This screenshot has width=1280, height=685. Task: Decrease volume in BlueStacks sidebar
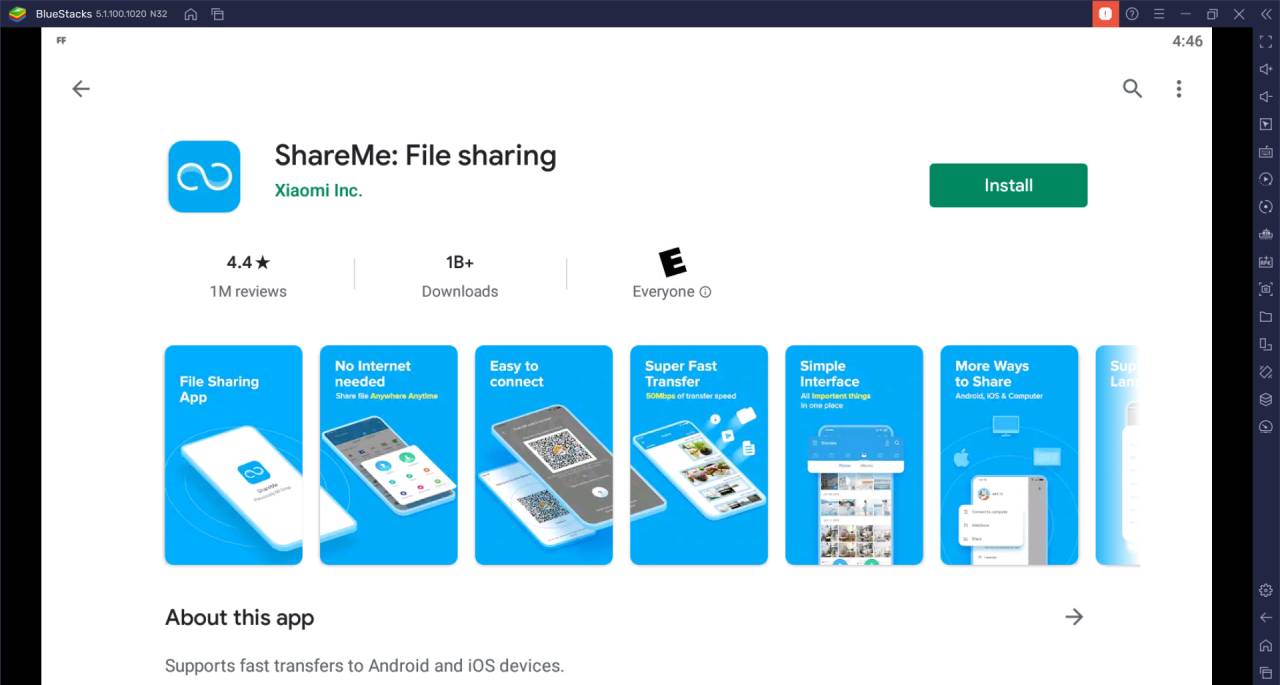click(x=1266, y=97)
